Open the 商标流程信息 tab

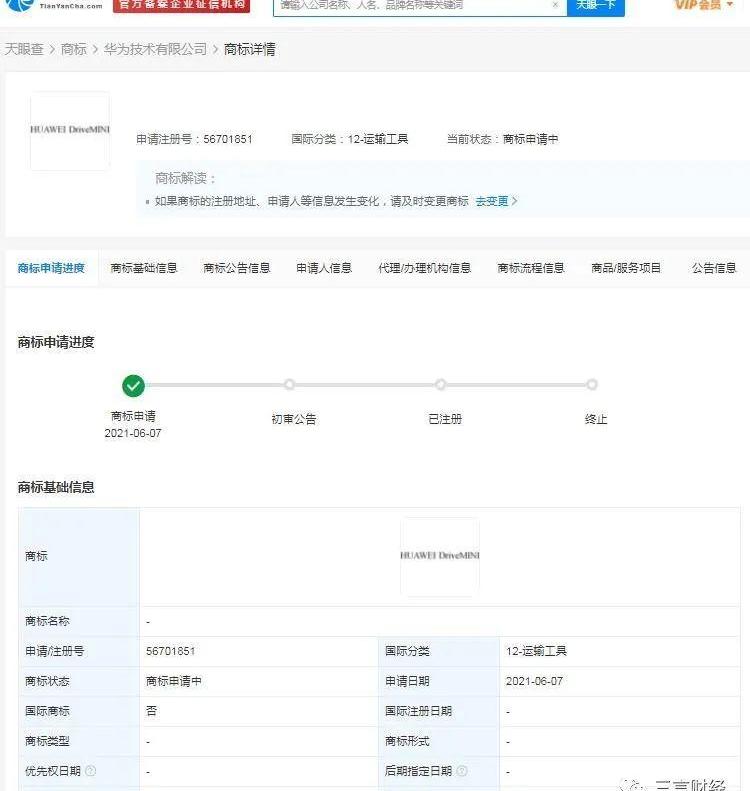pyautogui.click(x=531, y=268)
